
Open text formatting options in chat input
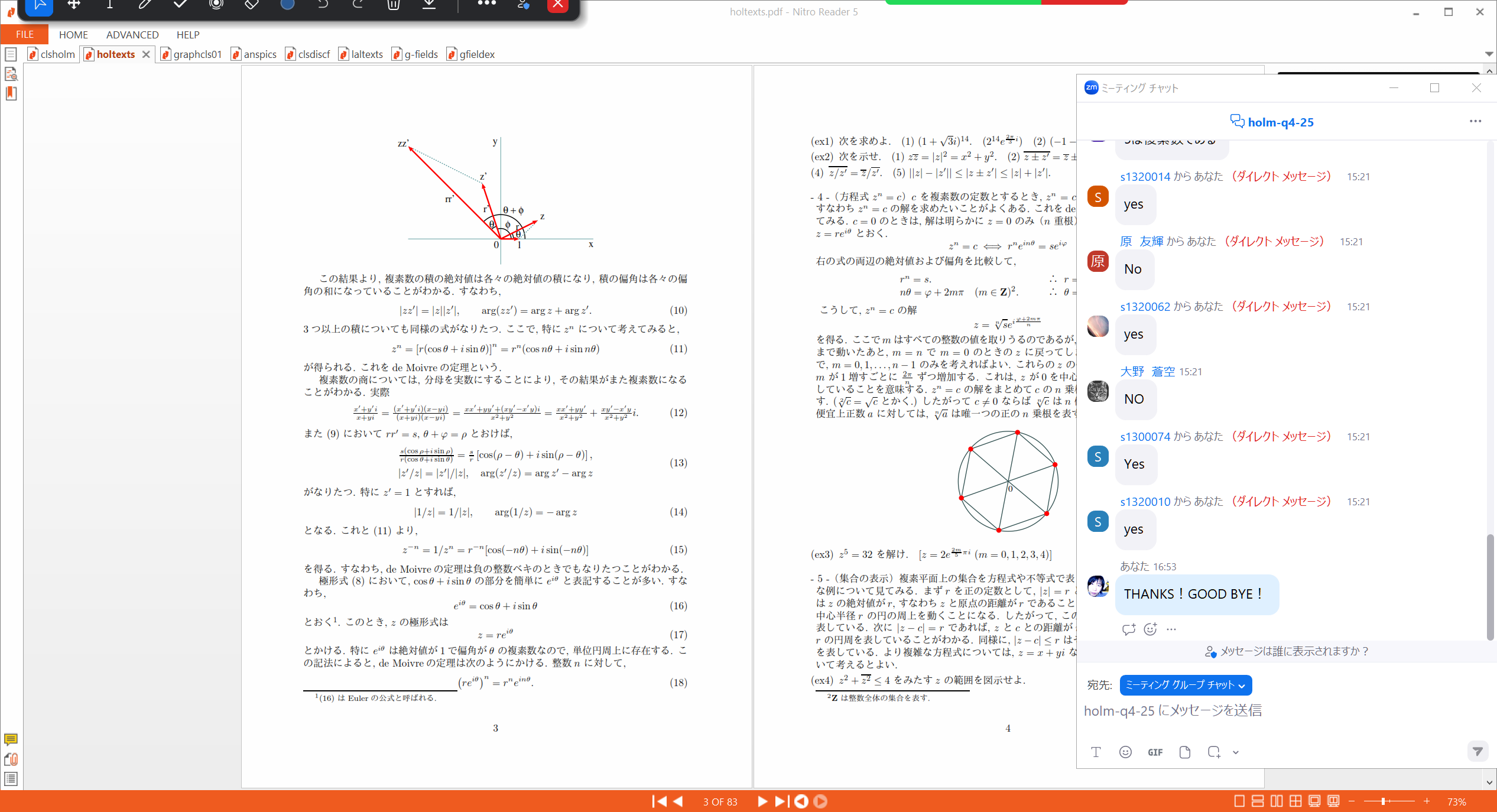click(x=1096, y=752)
